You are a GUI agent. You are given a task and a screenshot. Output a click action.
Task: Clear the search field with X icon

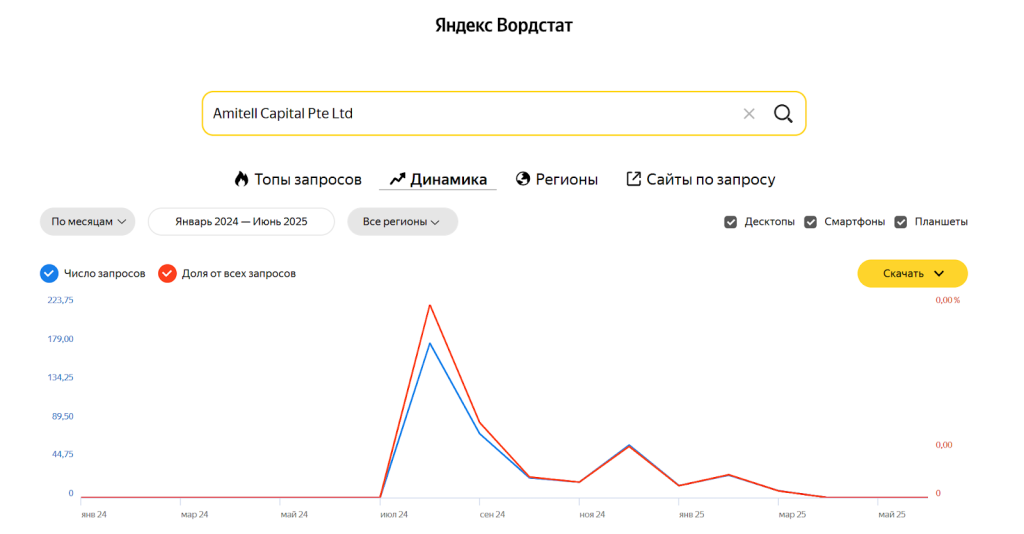749,114
